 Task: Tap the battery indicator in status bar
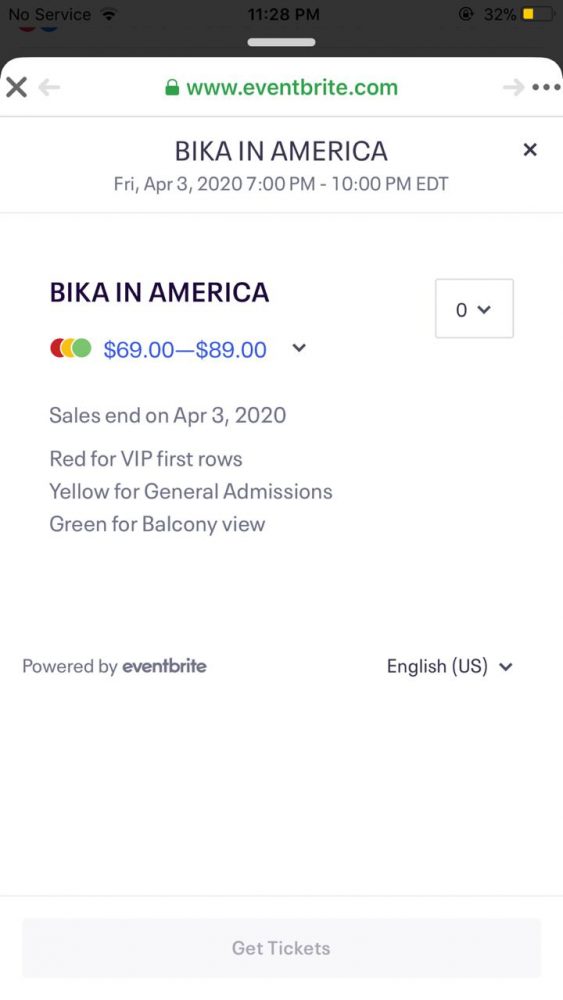tap(538, 14)
